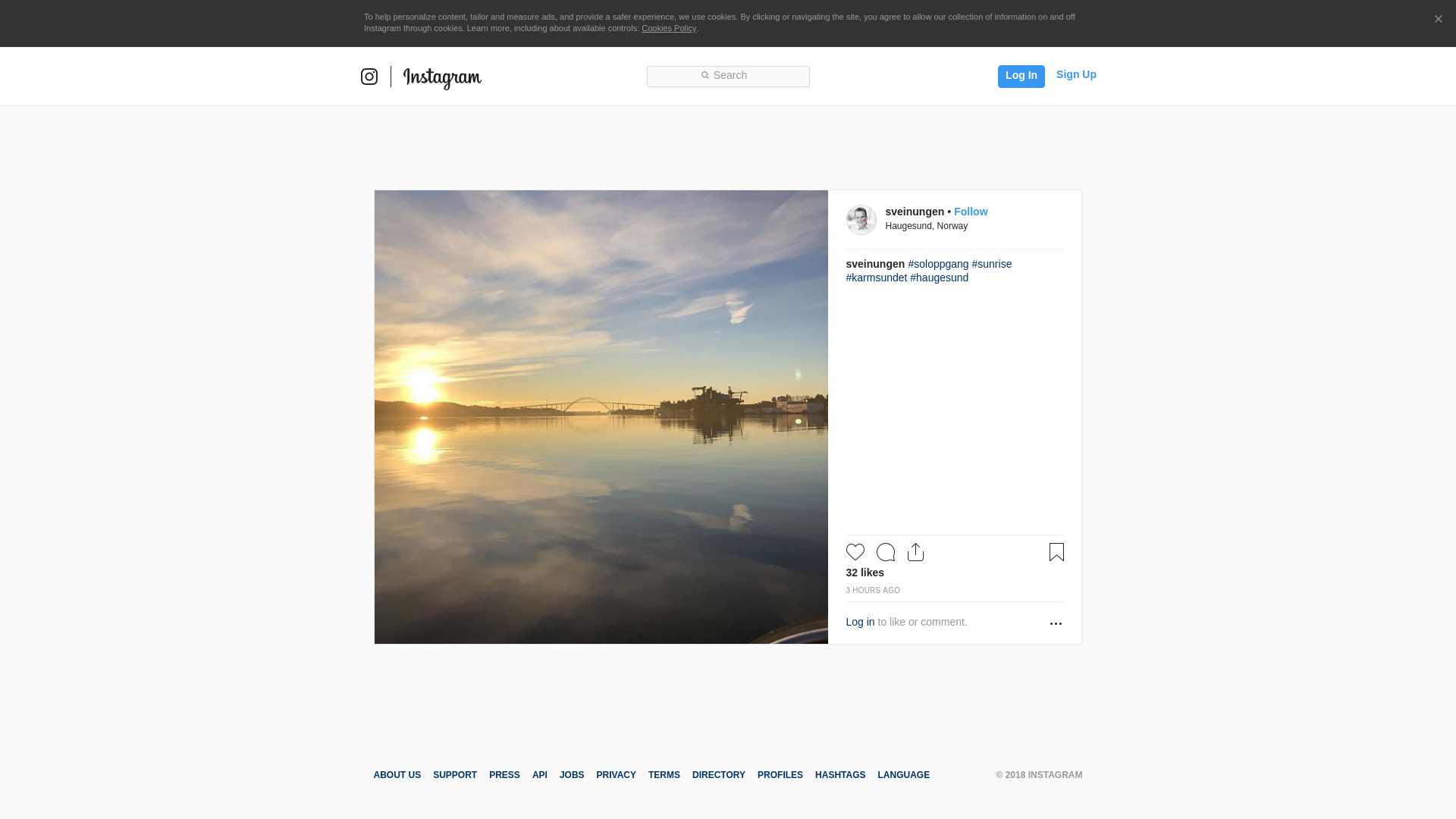
Task: Open sveinungen's profile avatar
Action: pos(861,220)
